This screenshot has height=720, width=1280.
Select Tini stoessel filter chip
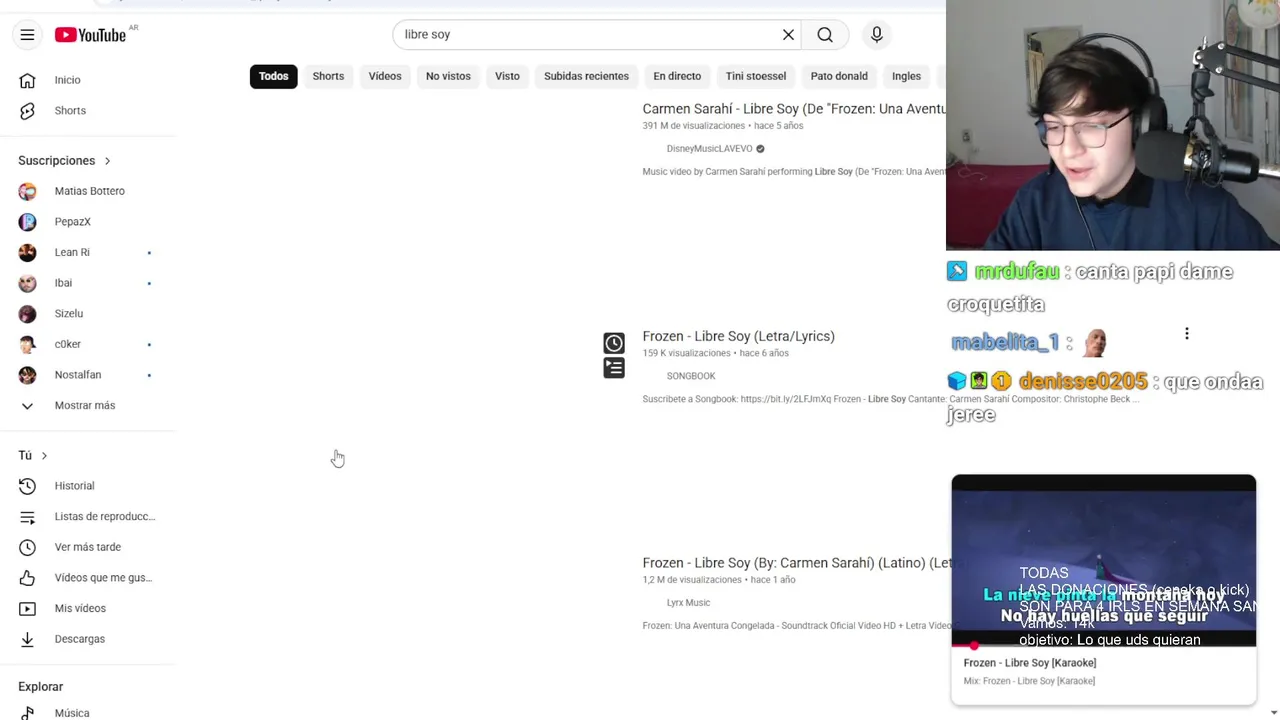(756, 76)
